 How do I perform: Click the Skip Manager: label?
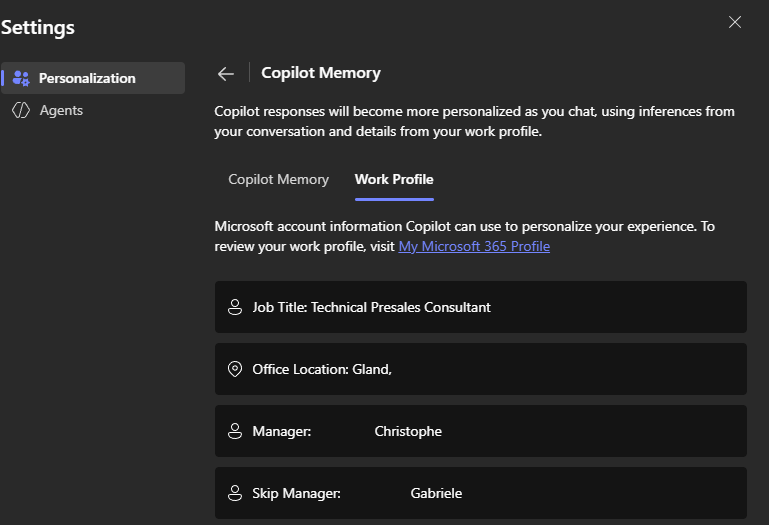[x=296, y=493]
